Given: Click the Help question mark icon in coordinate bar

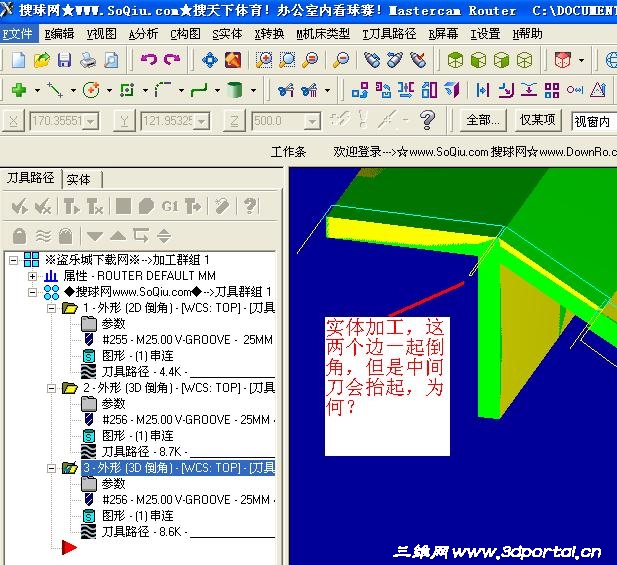Looking at the screenshot, I should (x=427, y=120).
